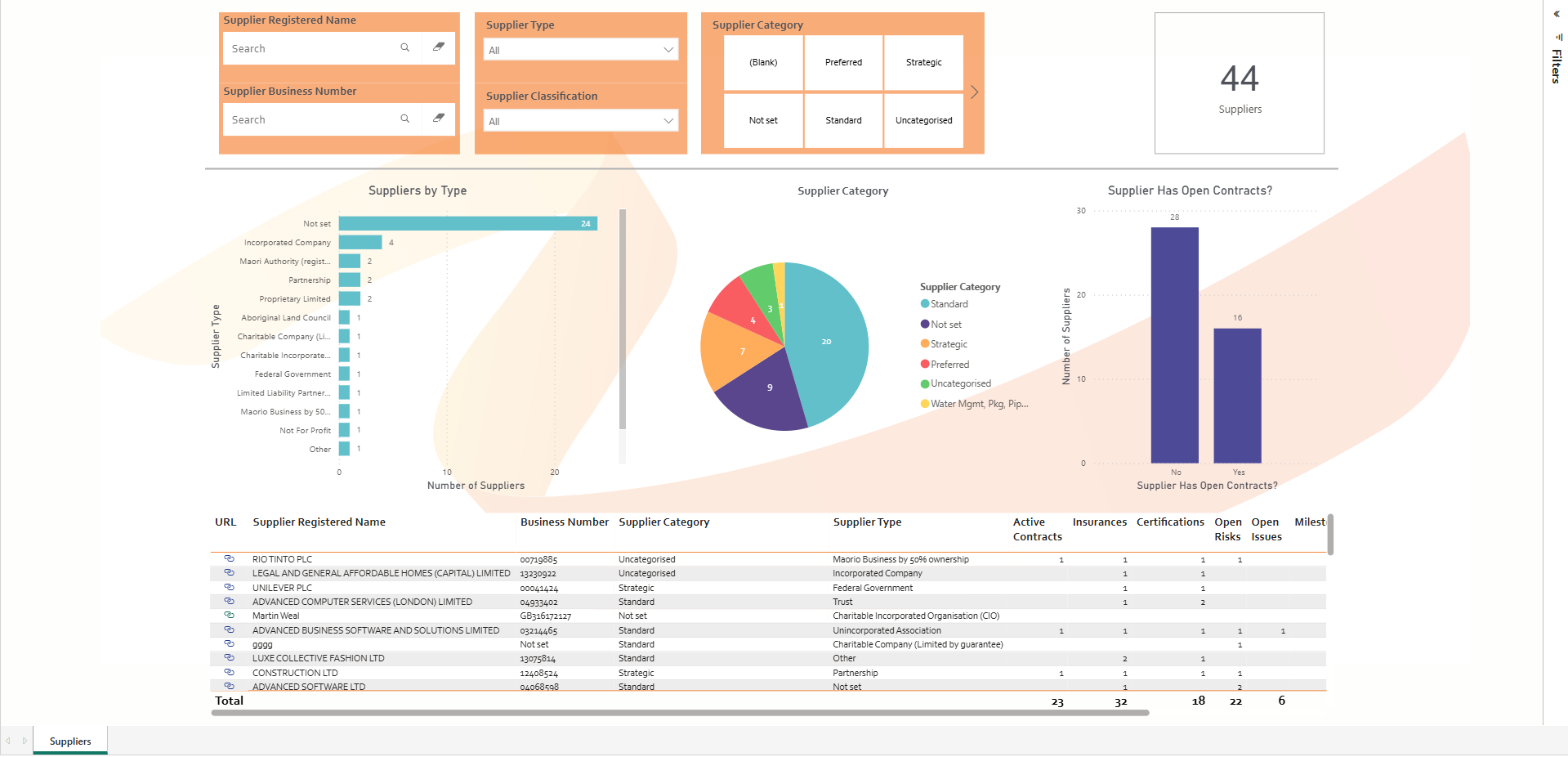1568x757 pixels.
Task: Toggle the Strategic supplier category tile
Action: 923,62
